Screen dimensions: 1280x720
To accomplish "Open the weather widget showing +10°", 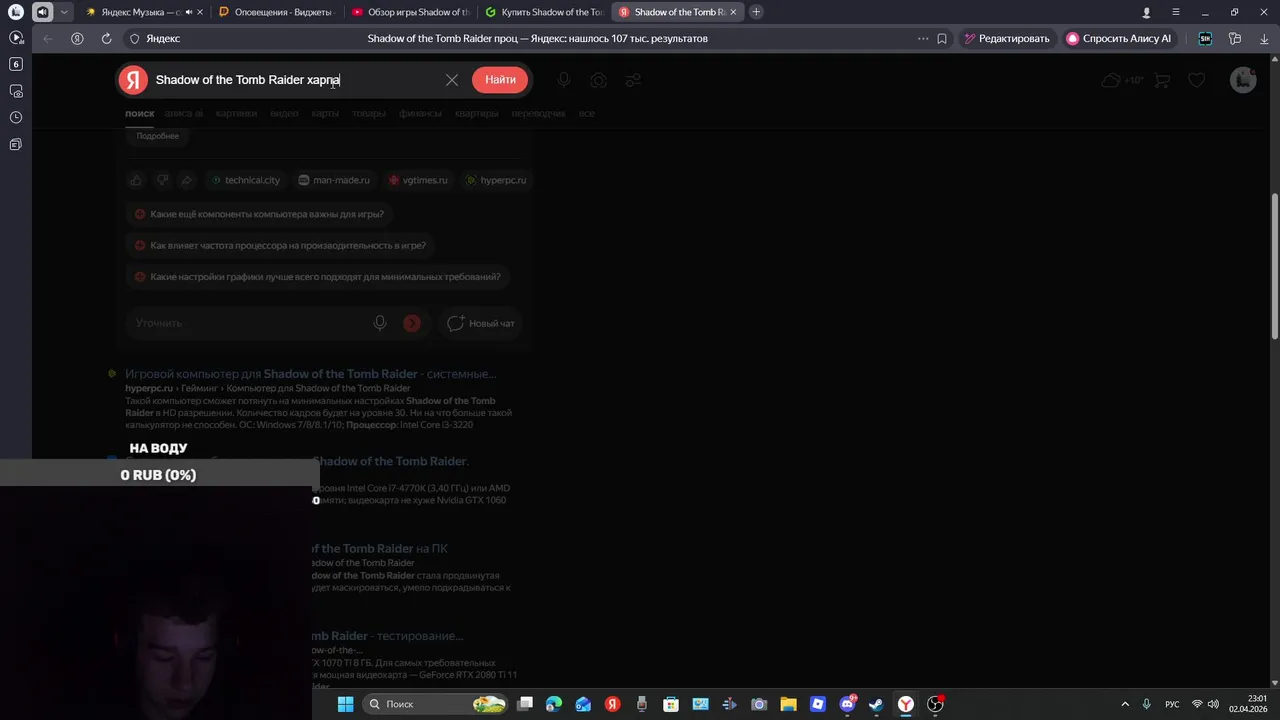I will [x=1122, y=80].
